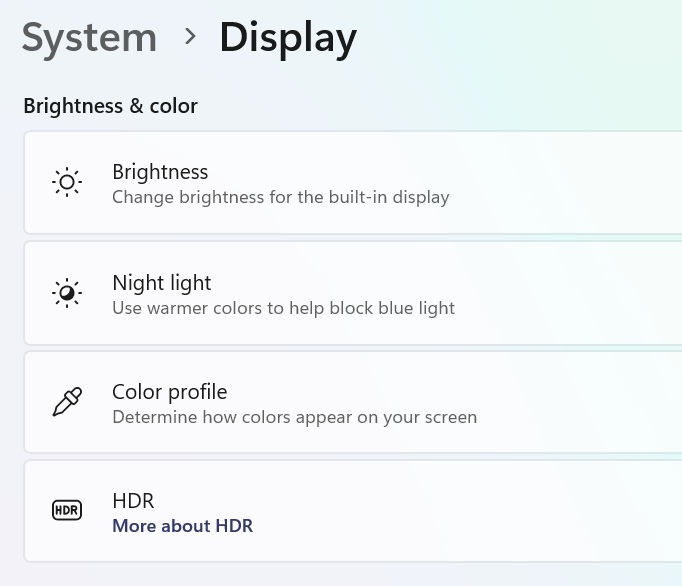682x586 pixels.
Task: Click the Night light half-sun icon
Action: (67, 293)
